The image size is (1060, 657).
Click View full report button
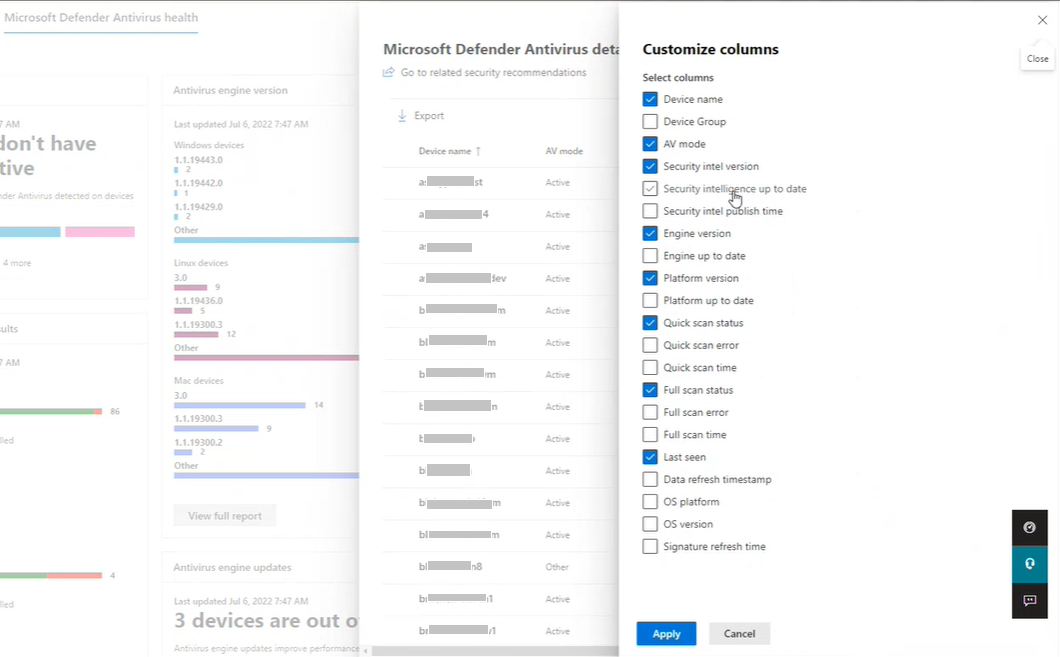(225, 516)
